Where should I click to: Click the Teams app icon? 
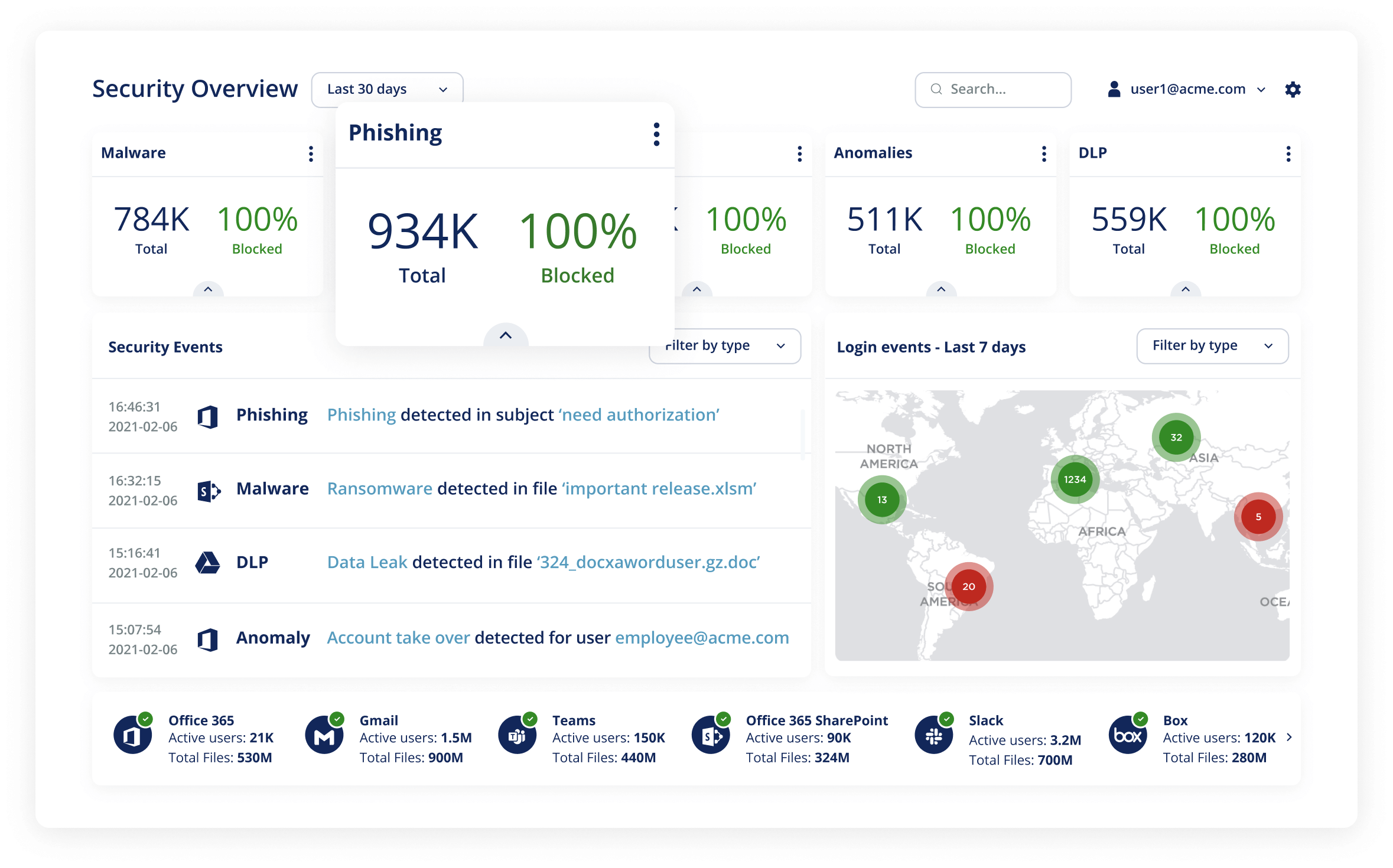coord(517,736)
